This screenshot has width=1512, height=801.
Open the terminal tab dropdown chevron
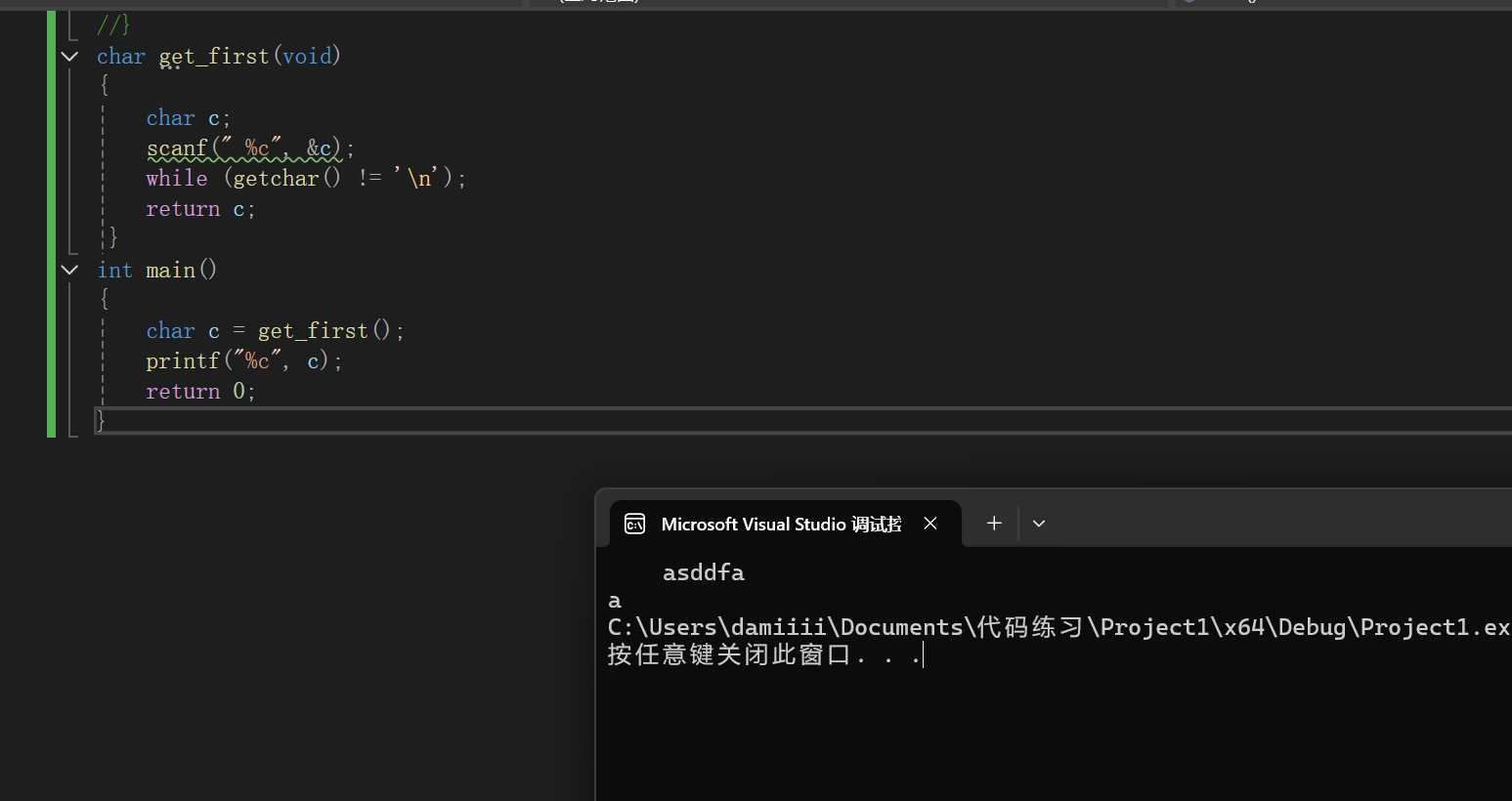1039,524
